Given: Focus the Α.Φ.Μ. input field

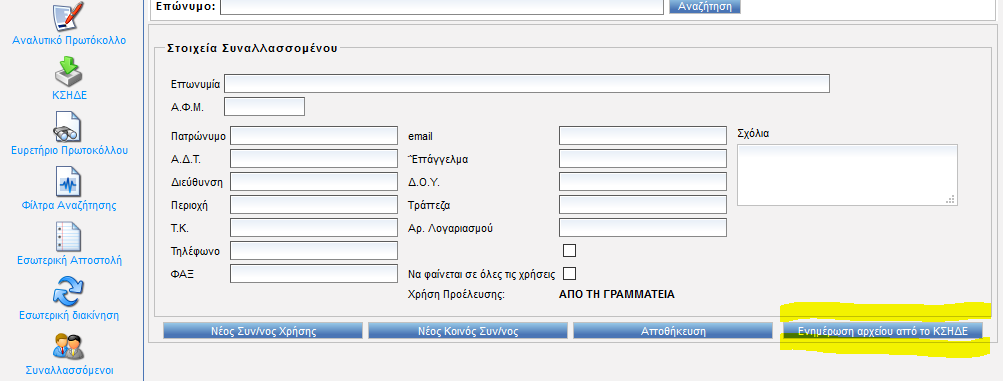Looking at the screenshot, I should (265, 107).
